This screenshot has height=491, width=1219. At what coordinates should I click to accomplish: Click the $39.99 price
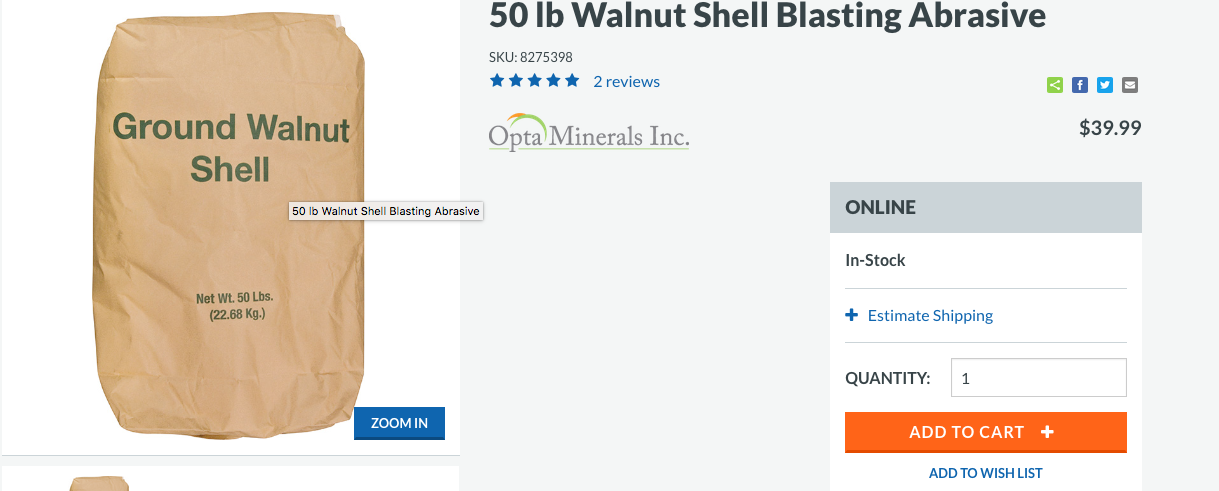point(1110,128)
